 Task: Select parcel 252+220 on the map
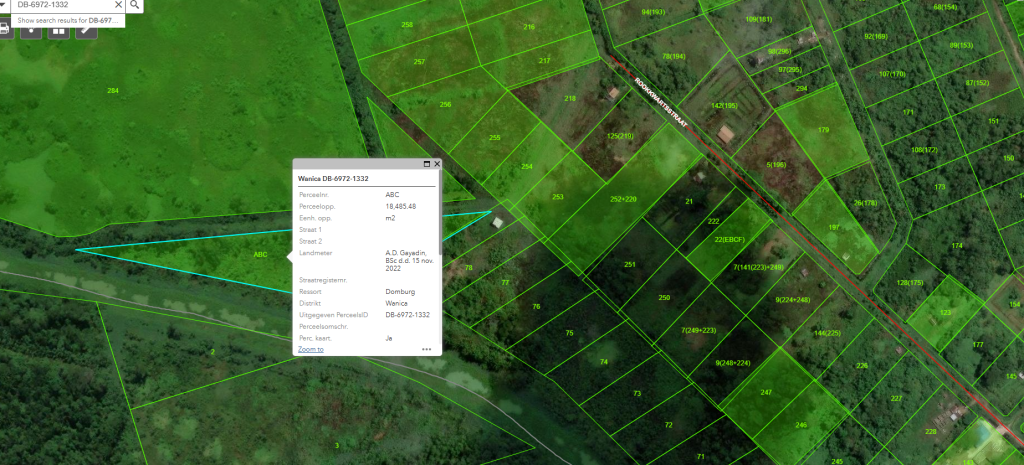(623, 199)
